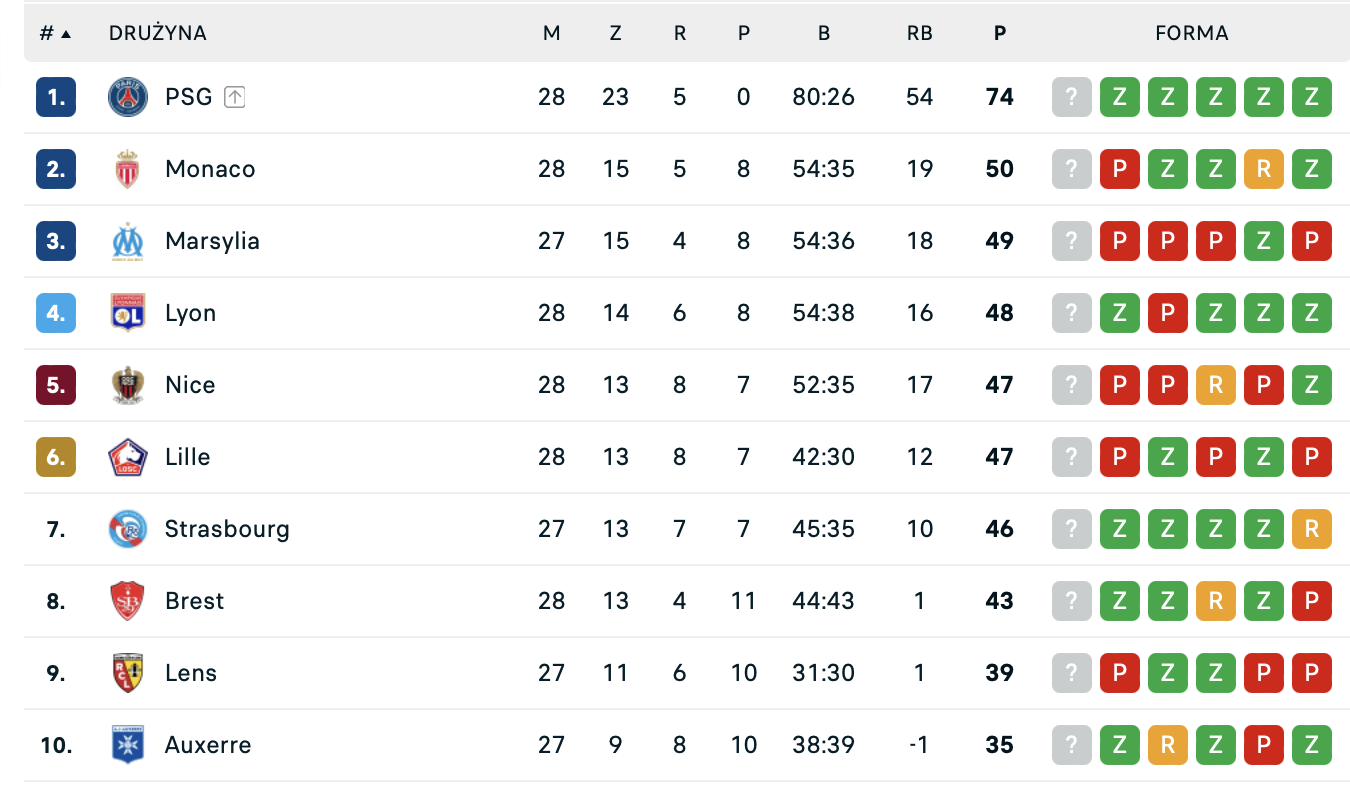This screenshot has height=786, width=1350.
Task: Click the DRUŻYNA column header
Action: (157, 32)
